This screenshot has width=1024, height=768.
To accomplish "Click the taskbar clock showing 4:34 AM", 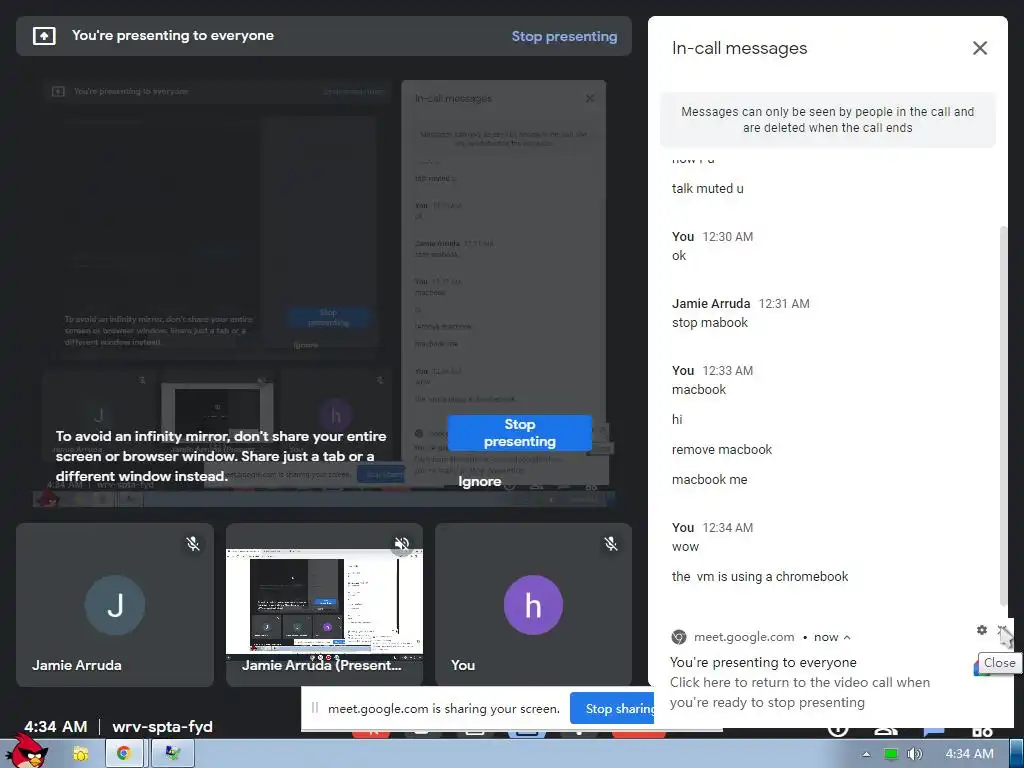I will pos(969,754).
